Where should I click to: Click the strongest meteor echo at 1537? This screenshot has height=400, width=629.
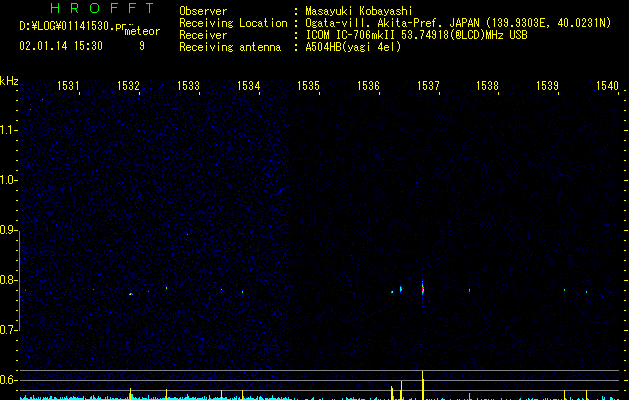coord(423,288)
